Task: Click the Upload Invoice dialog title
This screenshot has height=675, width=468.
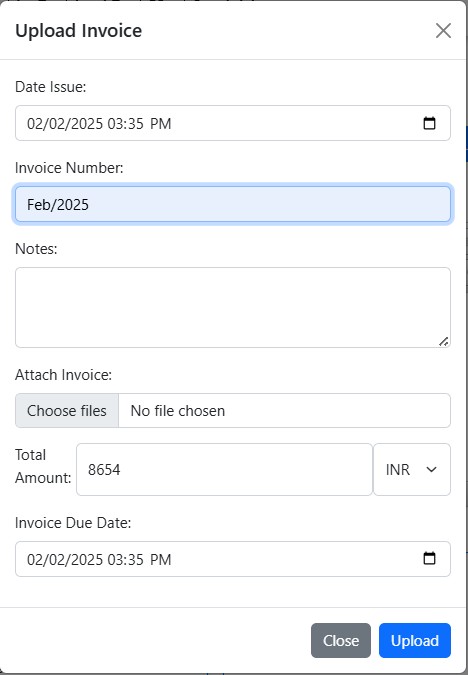Action: click(x=78, y=31)
